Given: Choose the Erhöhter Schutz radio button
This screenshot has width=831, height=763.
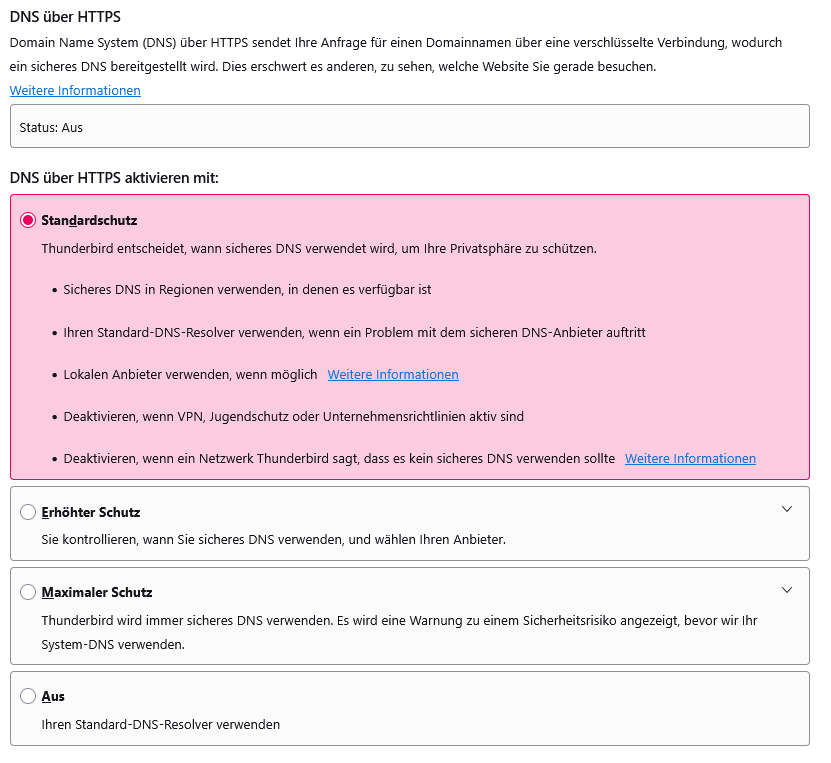Looking at the screenshot, I should 28,512.
